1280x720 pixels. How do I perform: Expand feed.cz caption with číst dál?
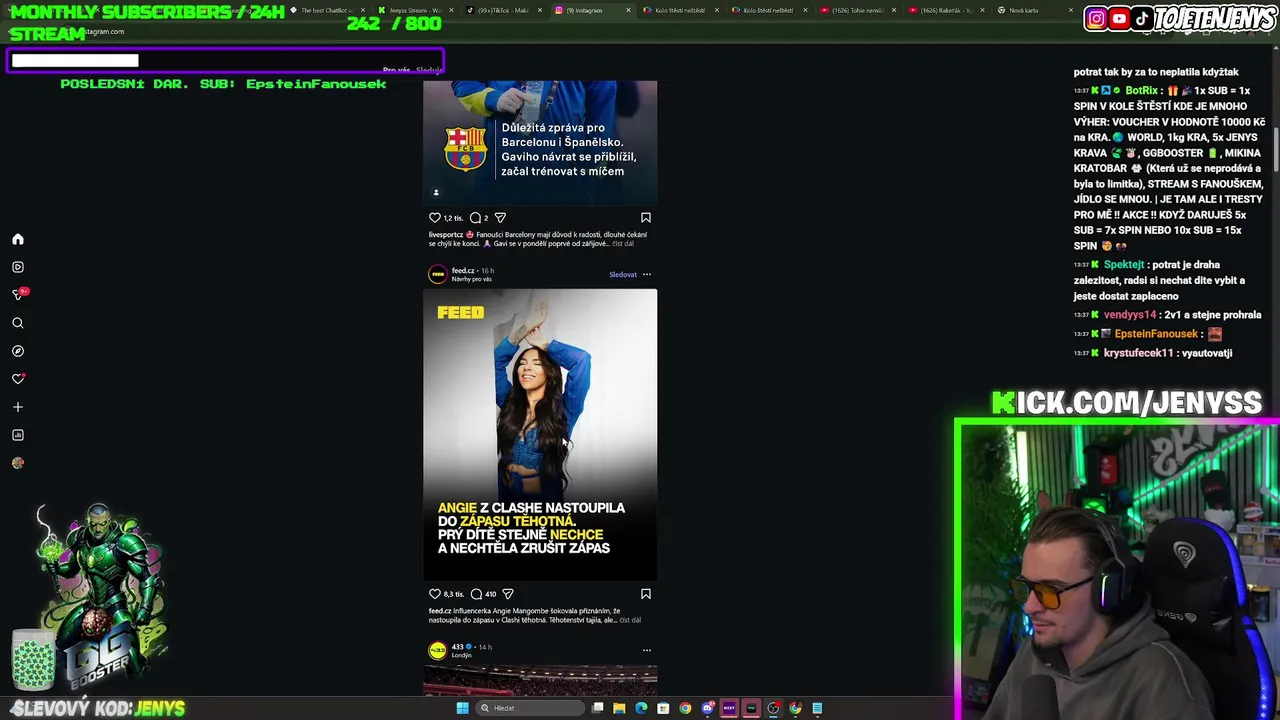[x=630, y=620]
